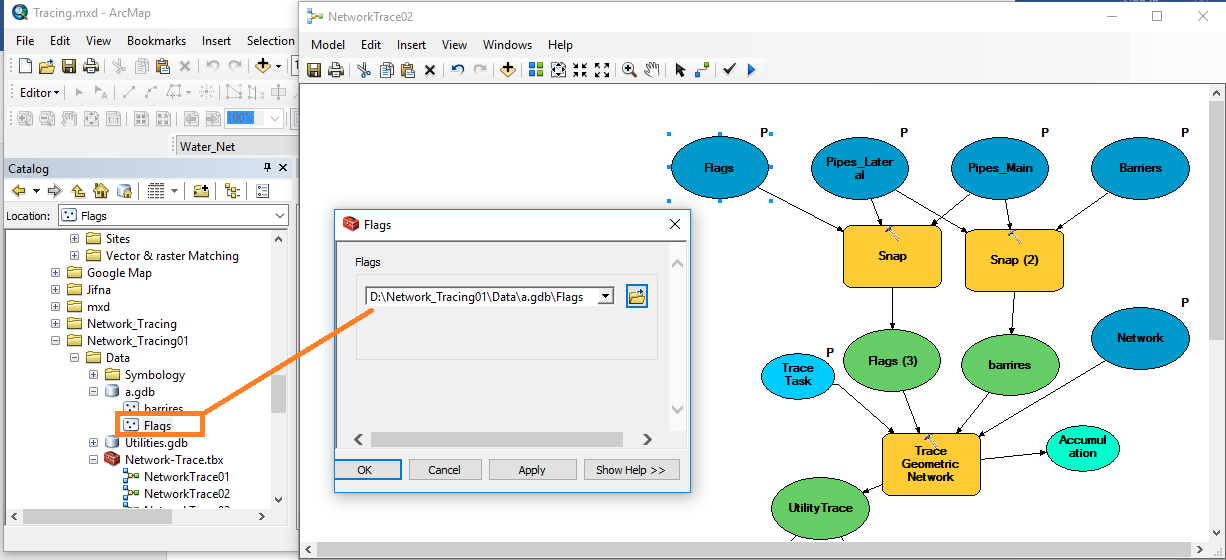This screenshot has width=1226, height=560.
Task: Choose the Select arrow tool in ModelBuilder
Action: pos(680,70)
